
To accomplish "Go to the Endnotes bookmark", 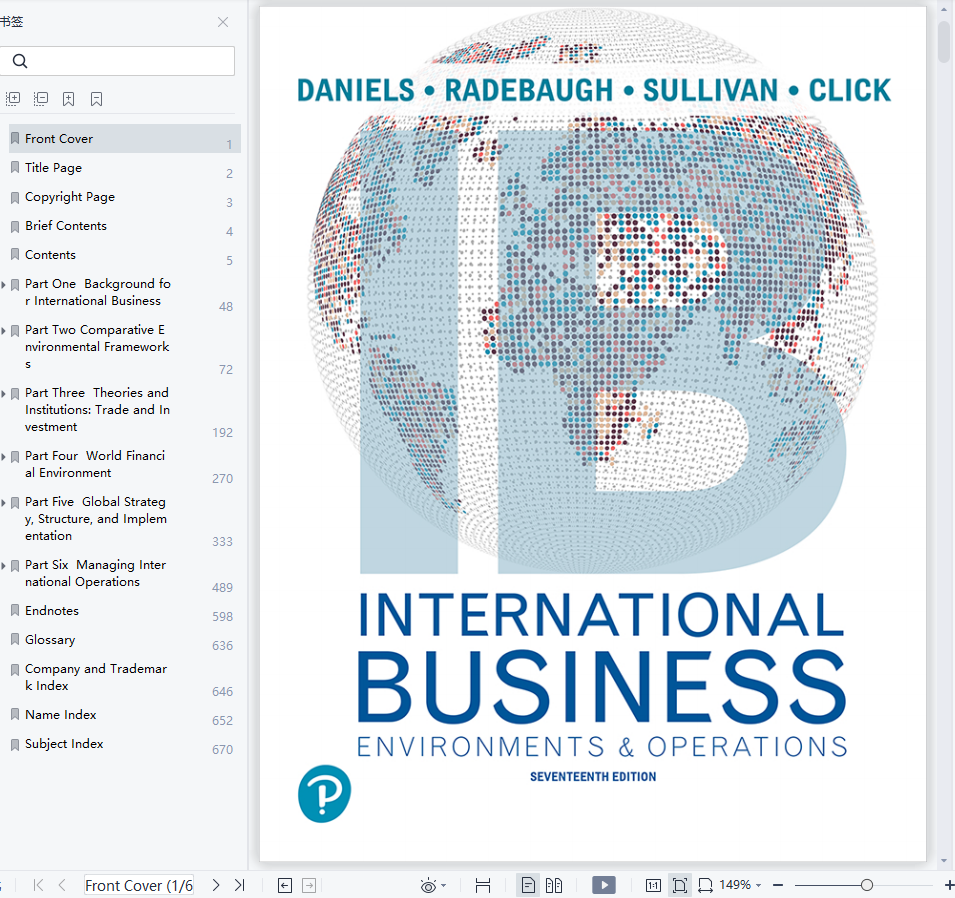I will 52,610.
